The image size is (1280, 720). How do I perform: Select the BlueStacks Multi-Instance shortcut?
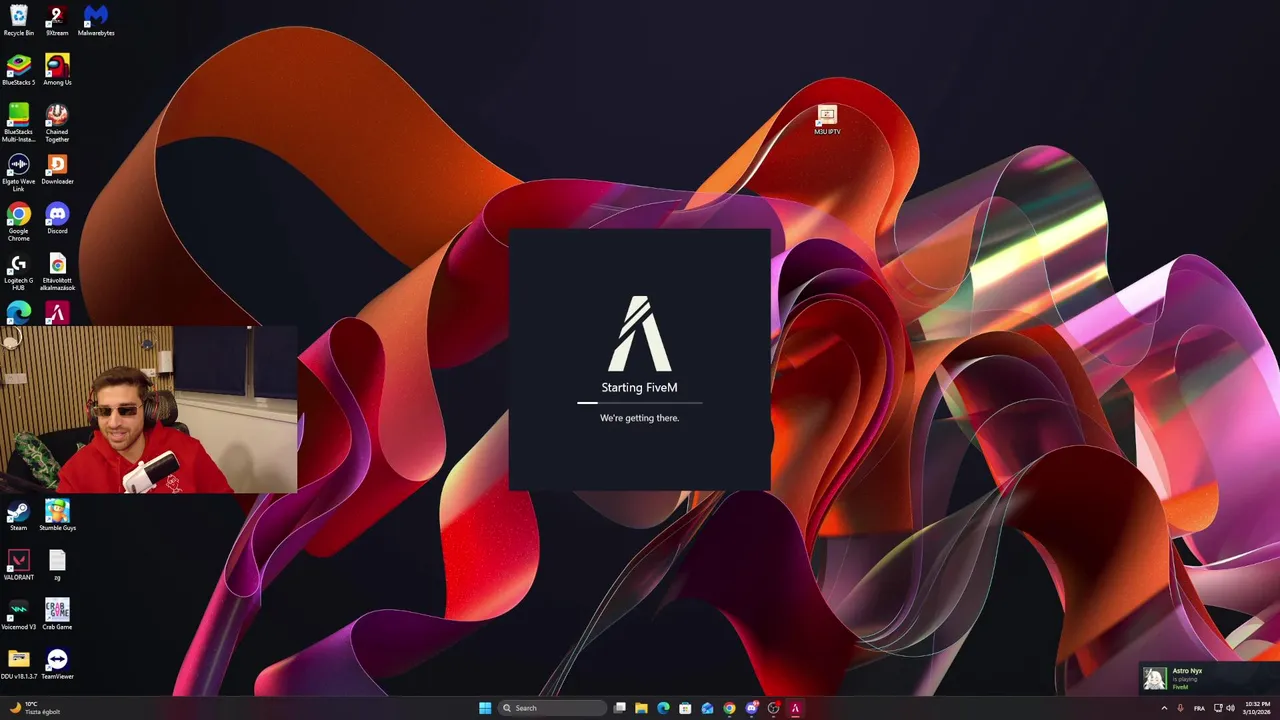pos(18,122)
